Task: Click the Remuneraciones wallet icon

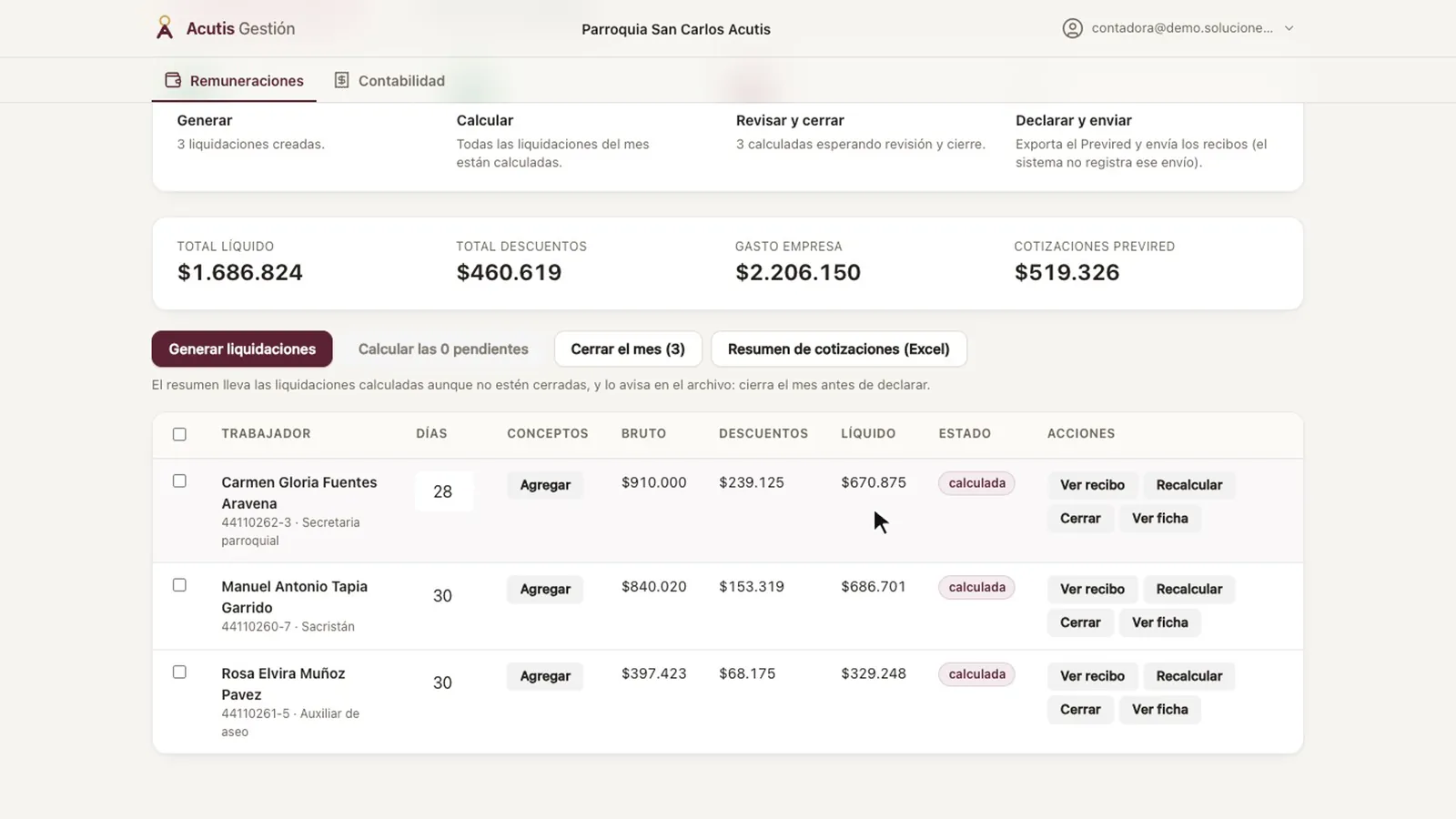Action: click(173, 80)
